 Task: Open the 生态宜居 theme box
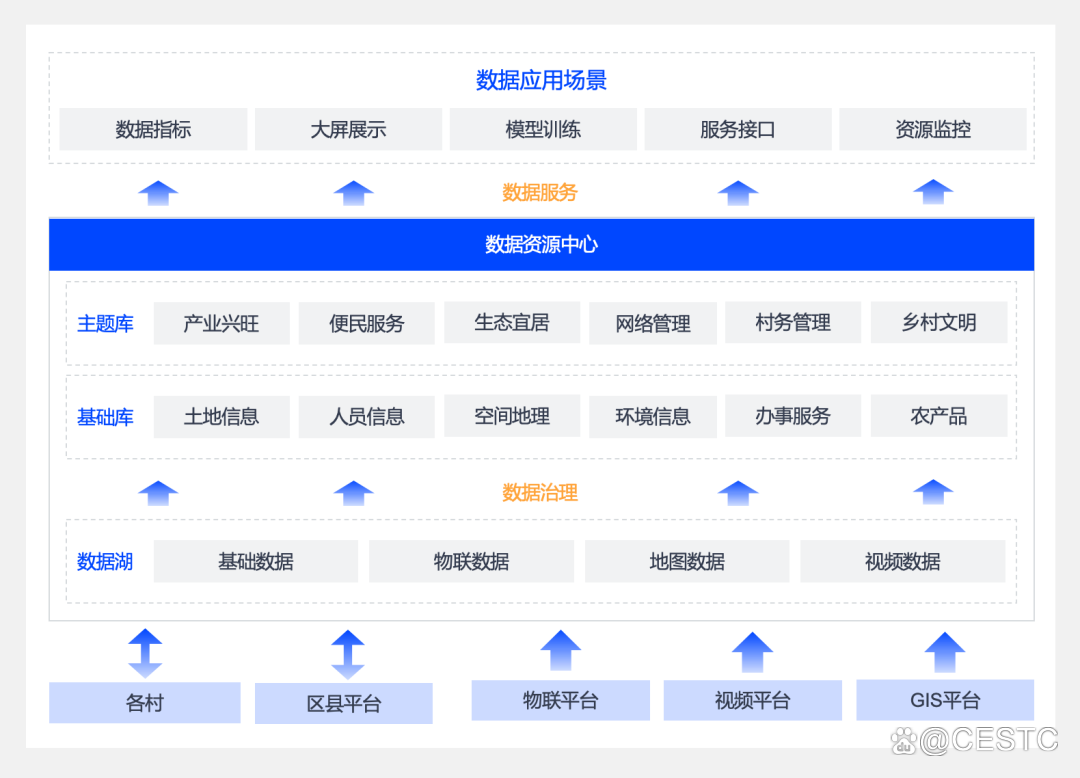point(511,322)
